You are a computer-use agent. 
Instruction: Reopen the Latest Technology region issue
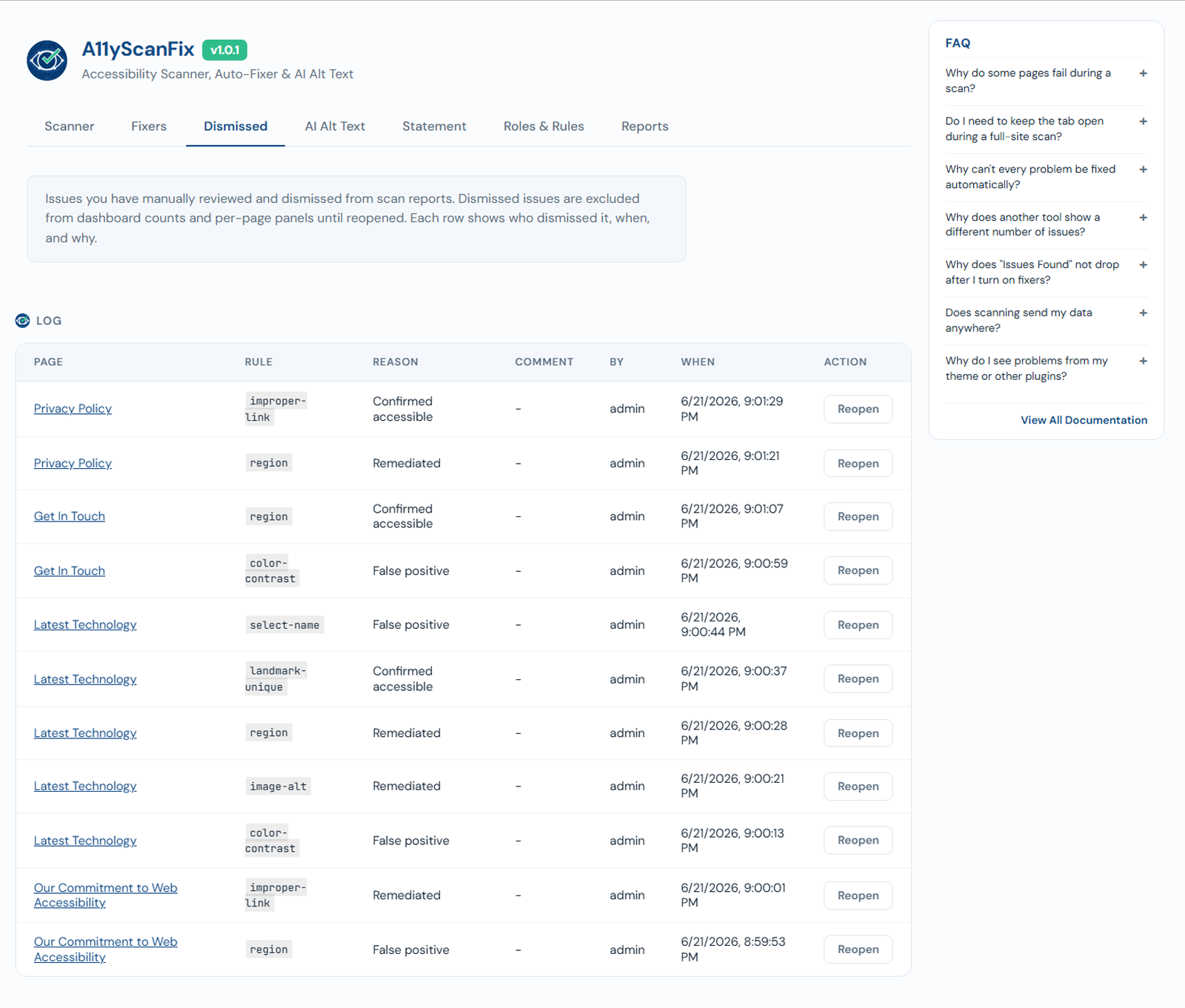point(858,733)
